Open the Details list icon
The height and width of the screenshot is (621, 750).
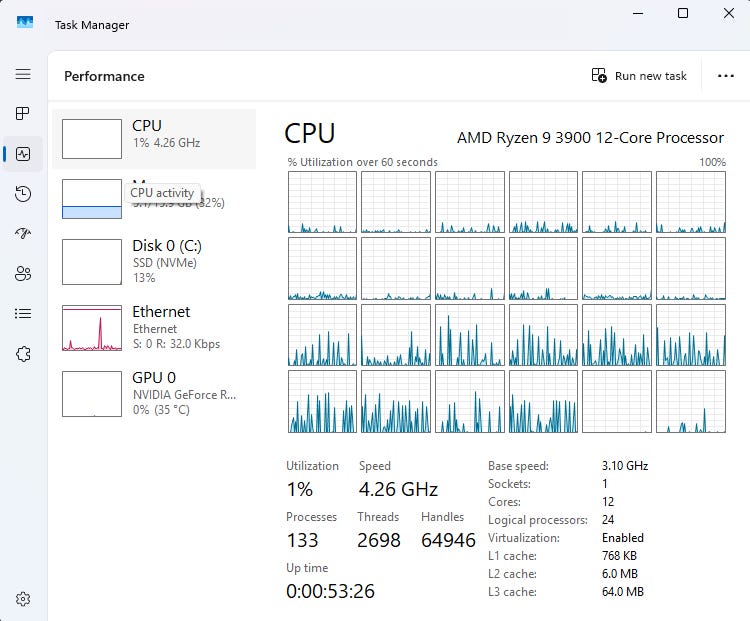tap(23, 313)
